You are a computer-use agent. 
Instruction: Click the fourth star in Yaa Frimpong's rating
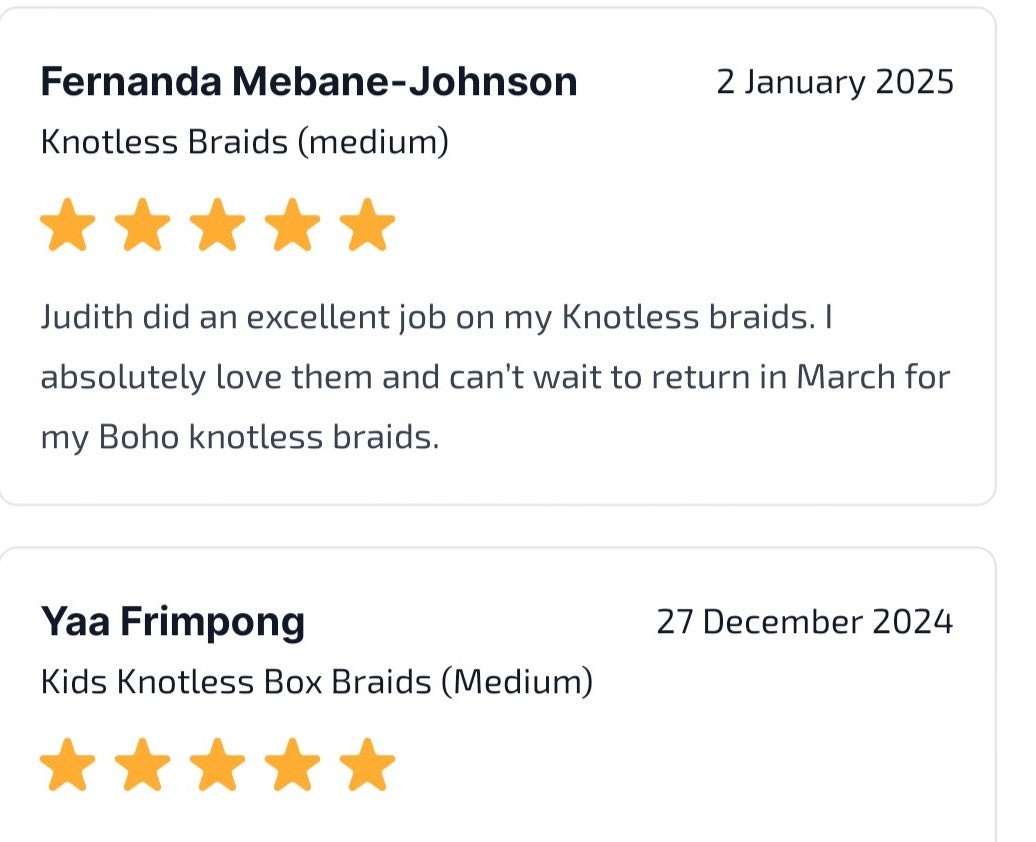point(293,765)
